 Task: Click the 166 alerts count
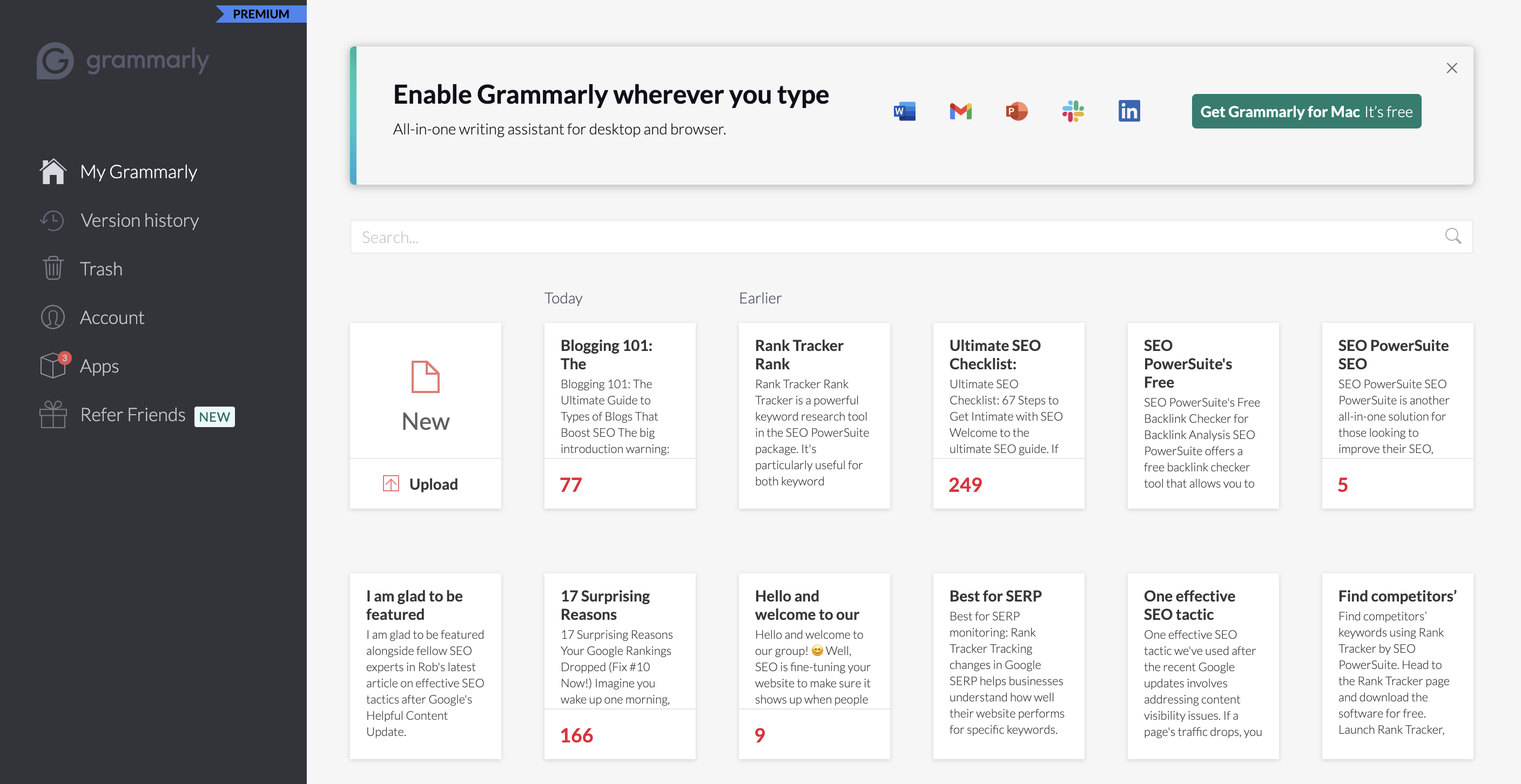point(576,735)
